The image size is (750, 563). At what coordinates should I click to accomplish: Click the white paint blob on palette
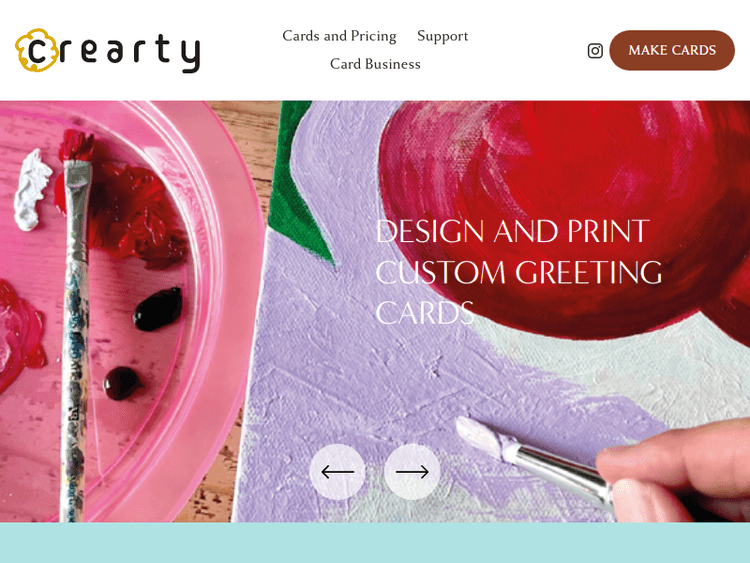(32, 190)
